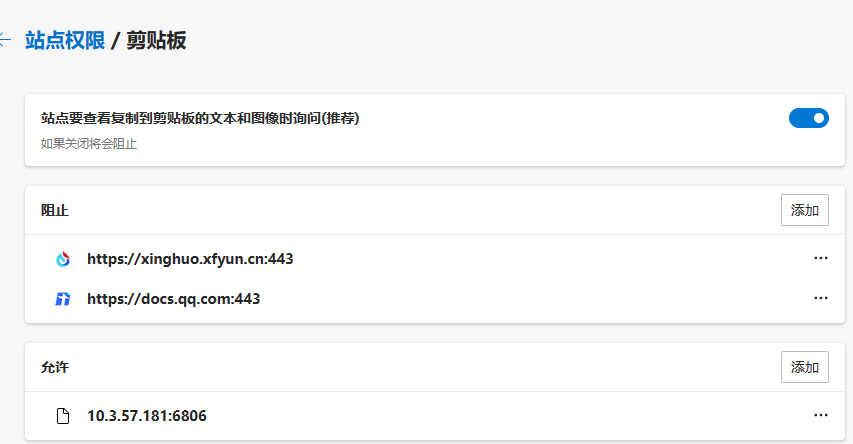Click the 站点要查看复制到剪贴板 setting label
Screen dimensions: 853x444
coord(200,118)
